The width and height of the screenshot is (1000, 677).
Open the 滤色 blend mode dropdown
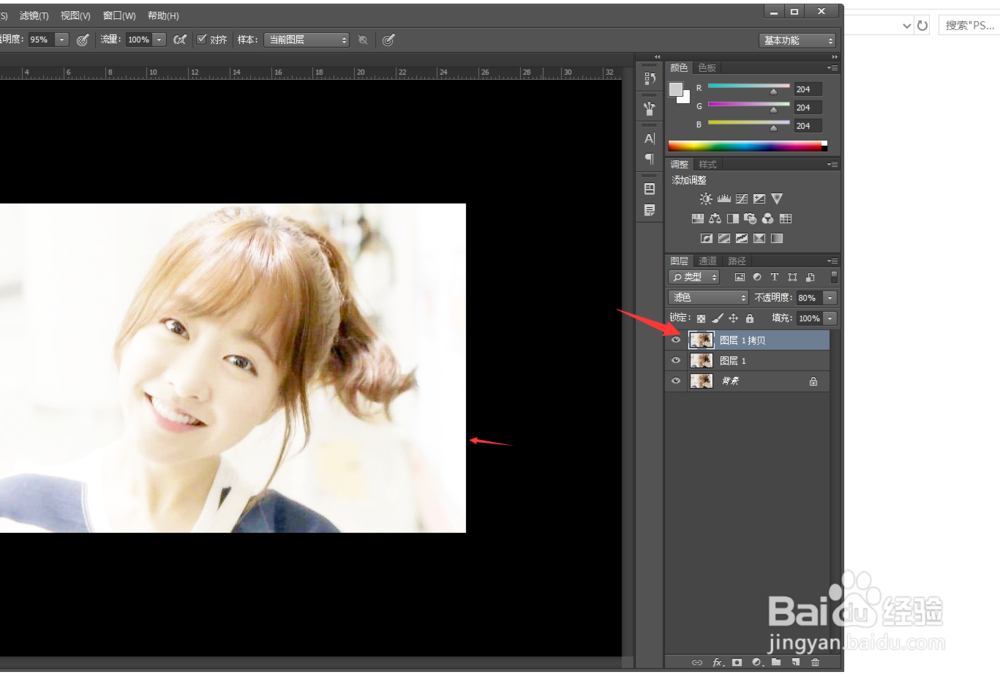[x=708, y=298]
